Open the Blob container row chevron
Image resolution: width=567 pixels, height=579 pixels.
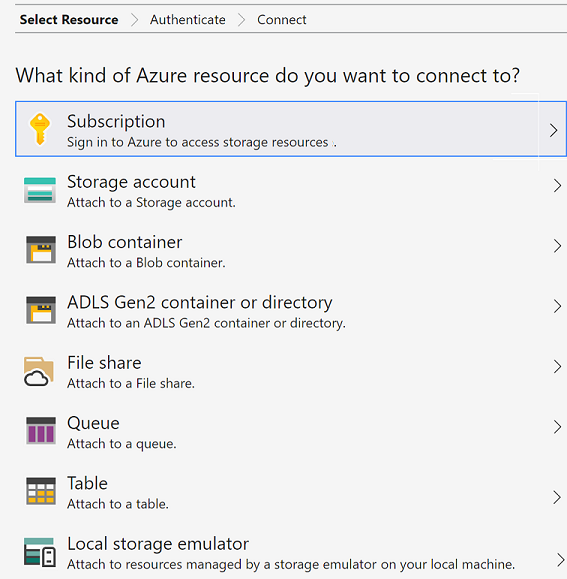pos(557,246)
